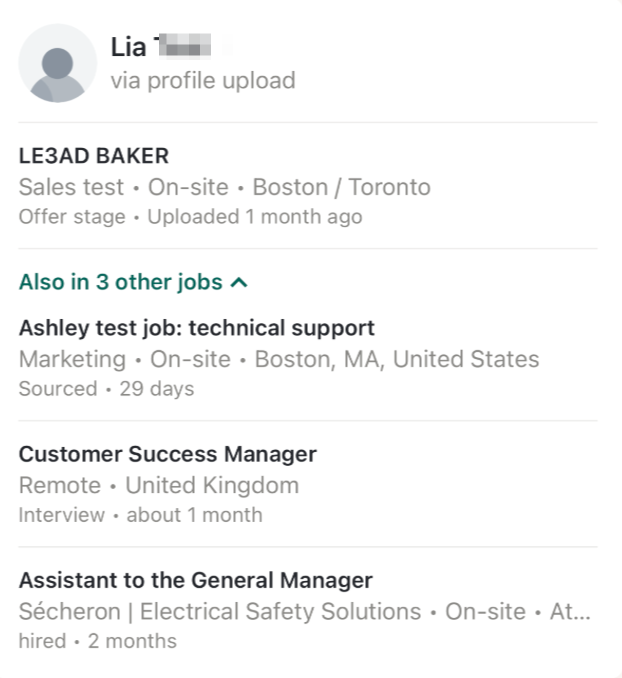Click the "Sourced" stage label
This screenshot has width=622, height=678.
58,388
